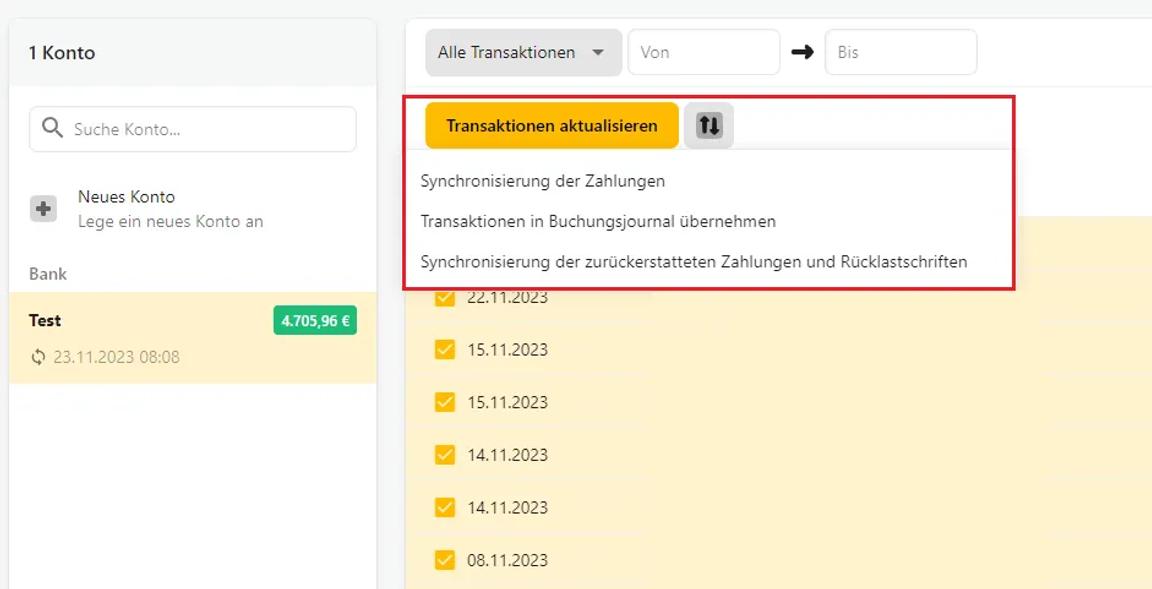Click the Lege ein neues Konto an text
1152x589 pixels.
[x=170, y=221]
